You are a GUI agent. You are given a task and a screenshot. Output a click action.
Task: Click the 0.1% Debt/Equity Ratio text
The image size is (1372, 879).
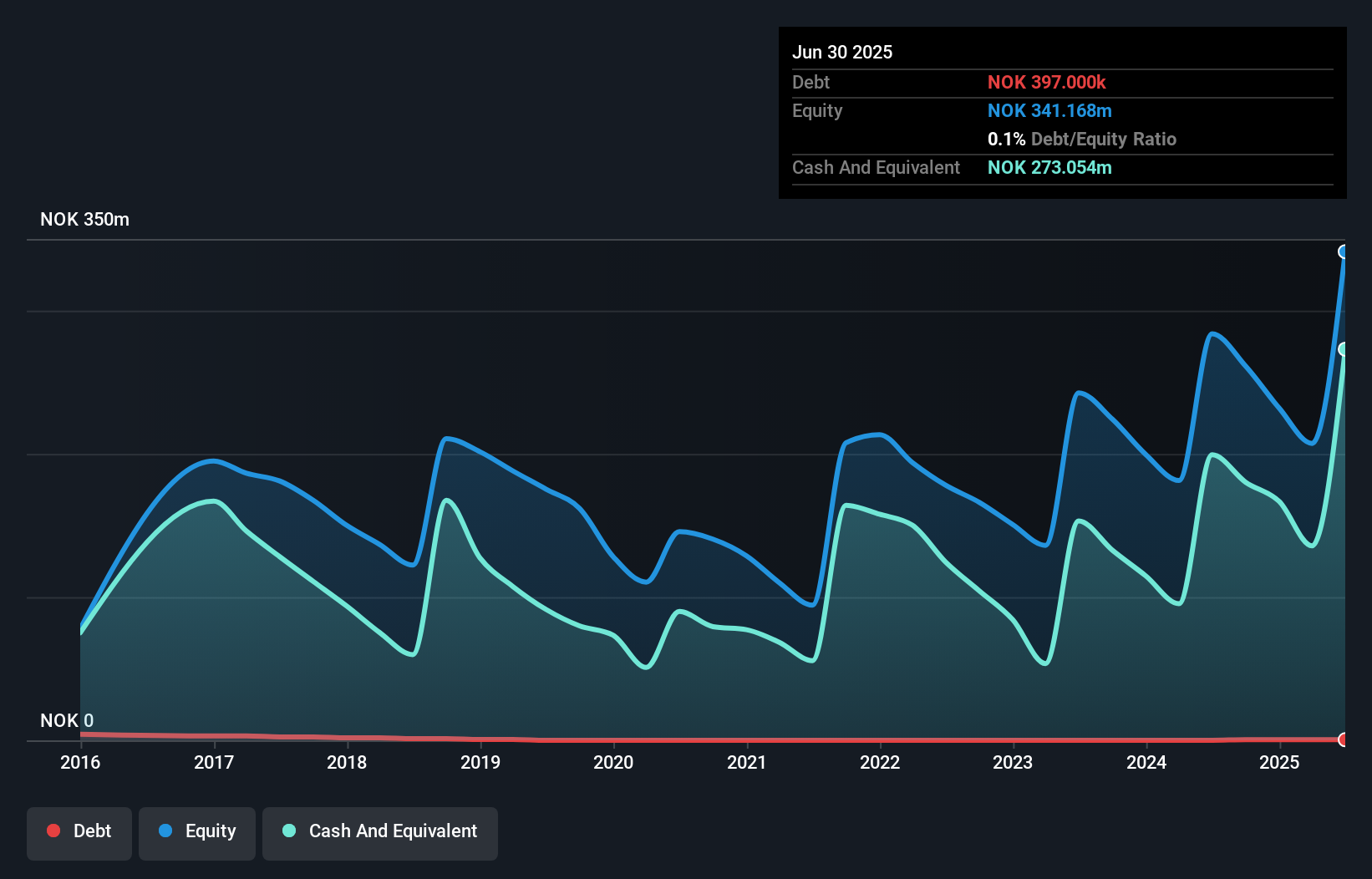point(1082,139)
